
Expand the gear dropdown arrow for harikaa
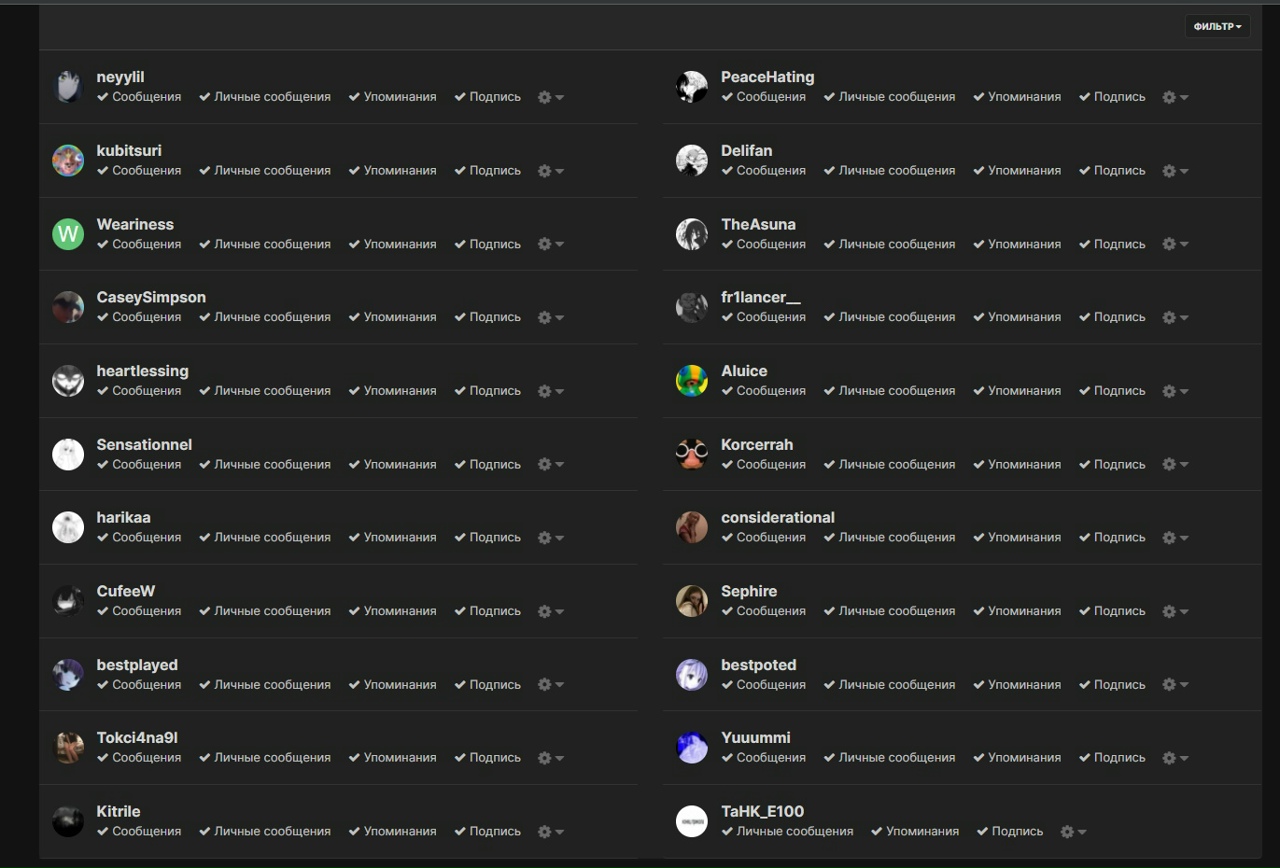click(x=560, y=539)
